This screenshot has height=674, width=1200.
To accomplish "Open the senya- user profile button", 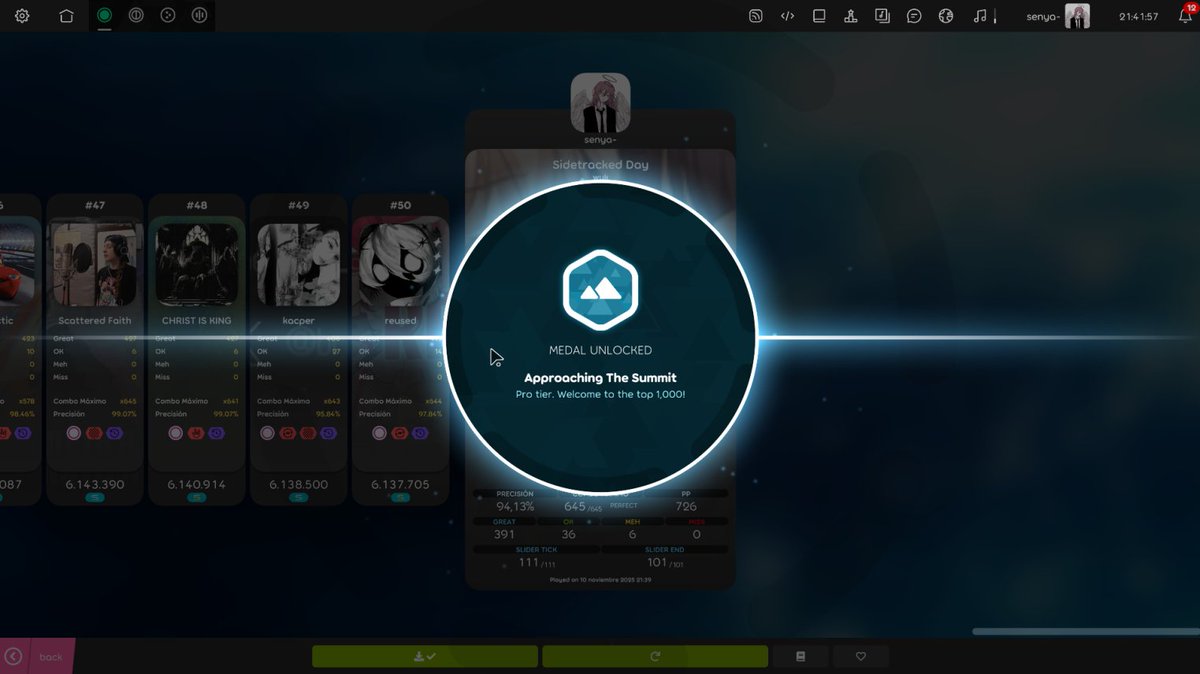I will (x=1058, y=16).
